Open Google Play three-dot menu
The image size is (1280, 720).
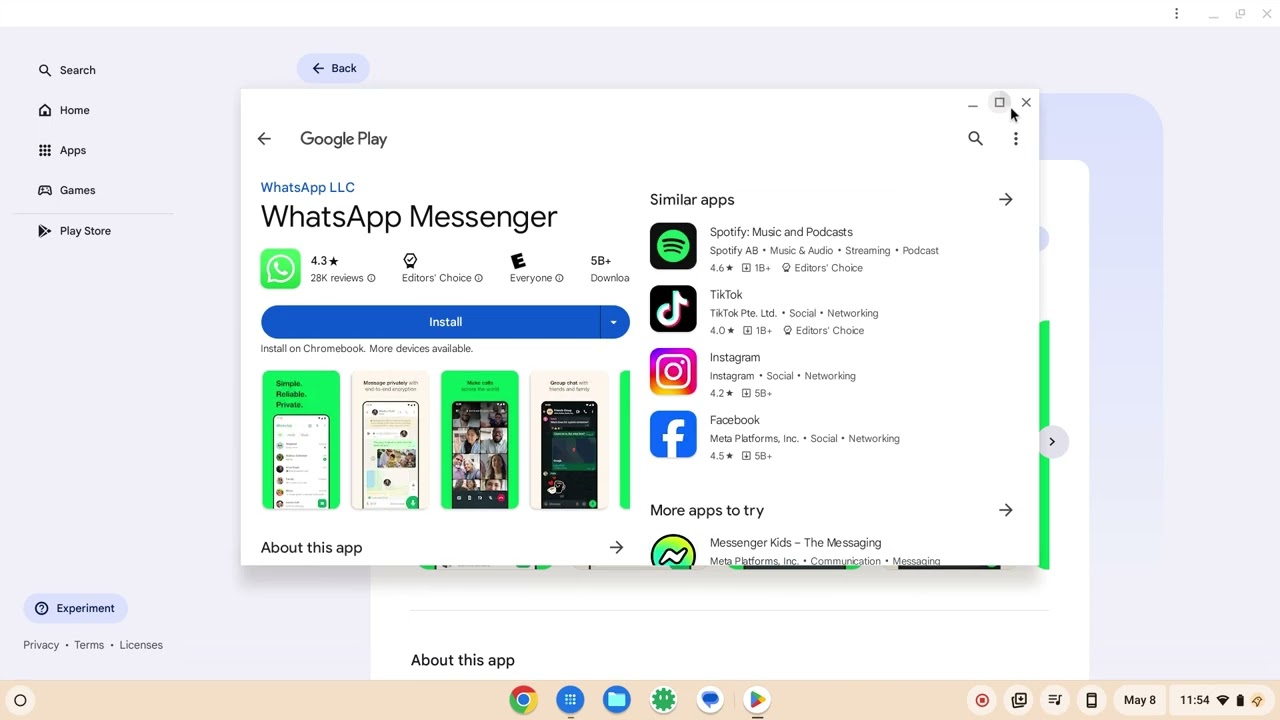coord(1015,139)
